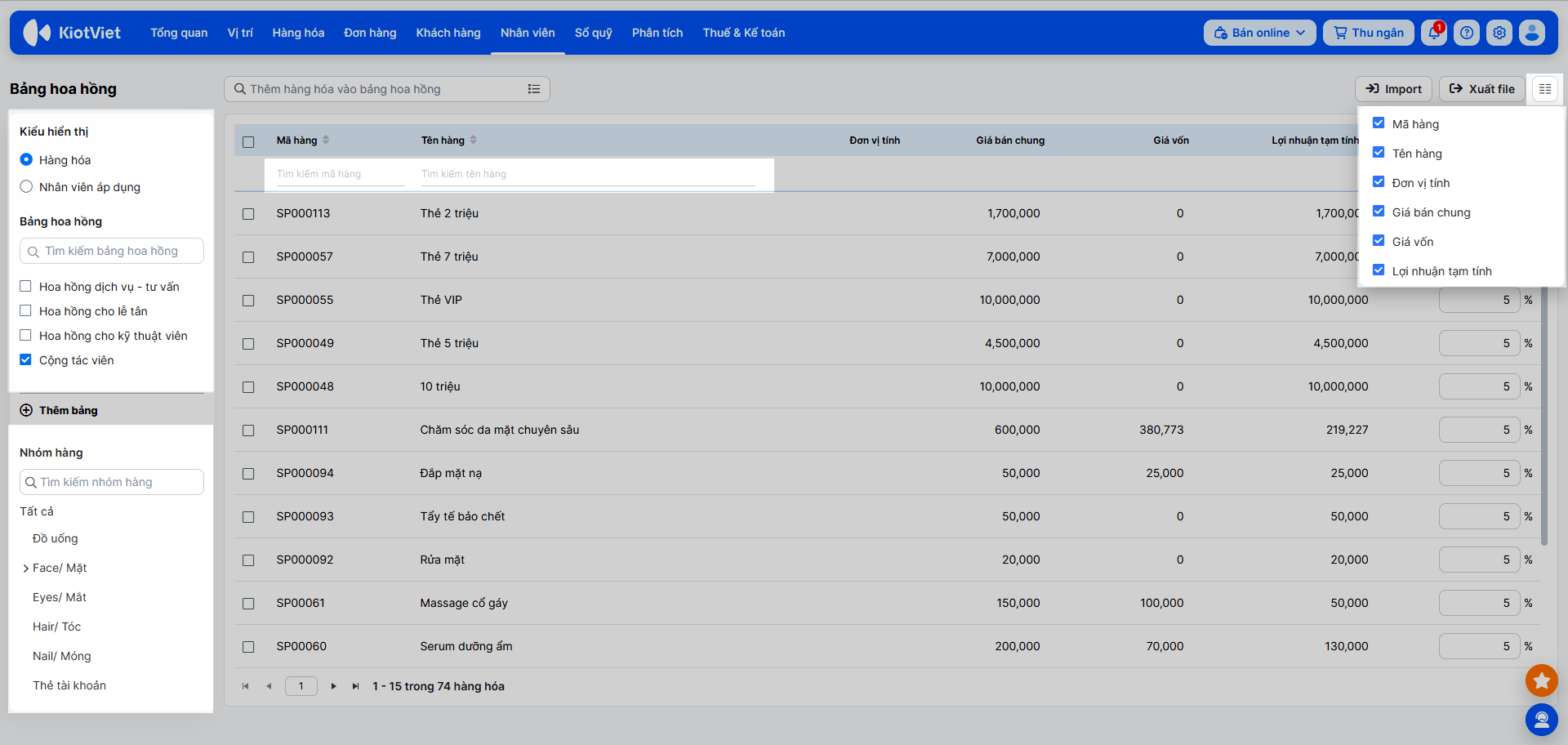Open Khách hàng menu
Image resolution: width=1568 pixels, height=745 pixels.
448,33
